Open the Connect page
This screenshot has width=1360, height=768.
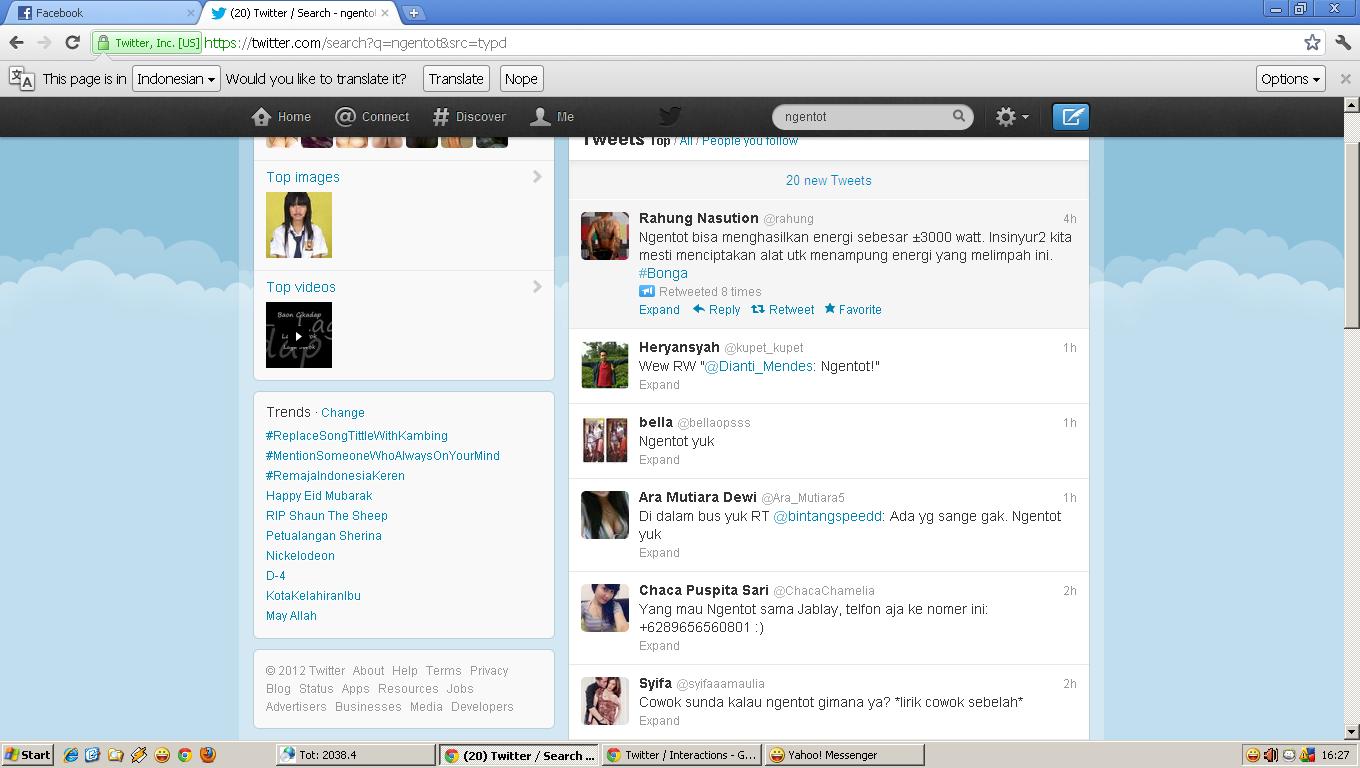coord(372,117)
